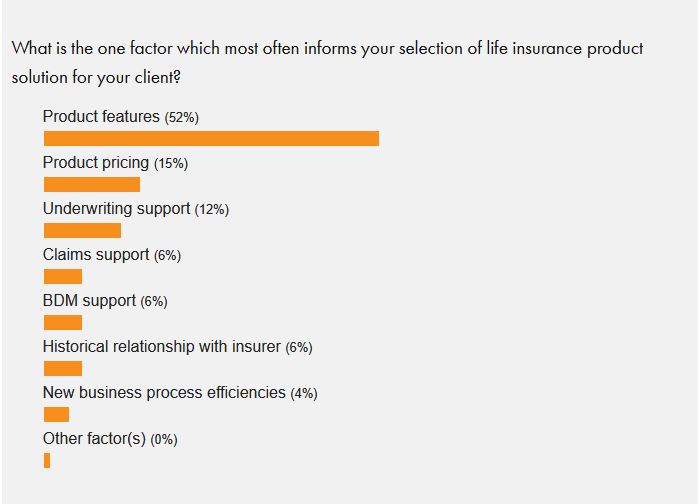Viewport: 700px width, 504px height.
Task: Click the Underwriting support orange bar
Action: coord(82,230)
